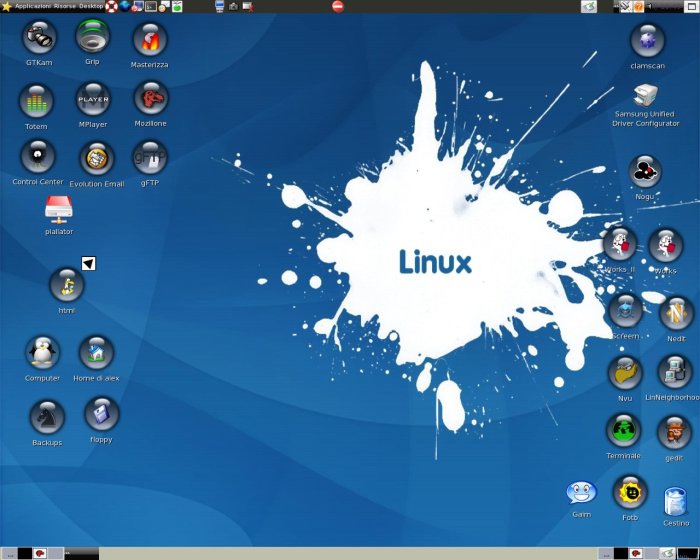The width and height of the screenshot is (700, 560).
Task: Launch Evolution Email icon
Action: click(96, 159)
